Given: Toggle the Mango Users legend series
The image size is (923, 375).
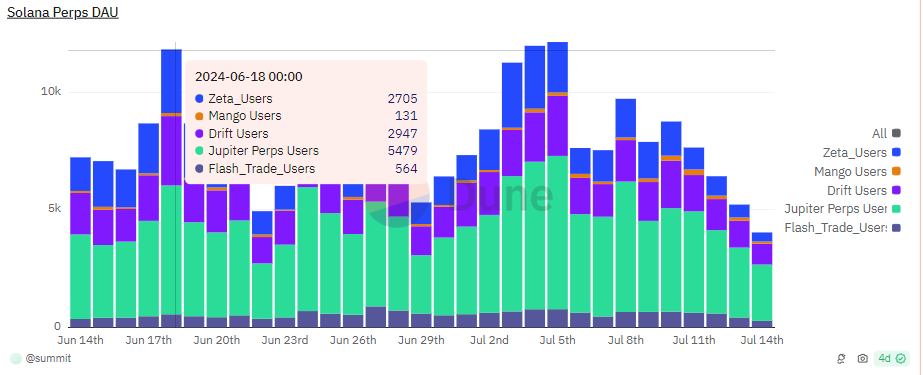Looking at the screenshot, I should (858, 171).
